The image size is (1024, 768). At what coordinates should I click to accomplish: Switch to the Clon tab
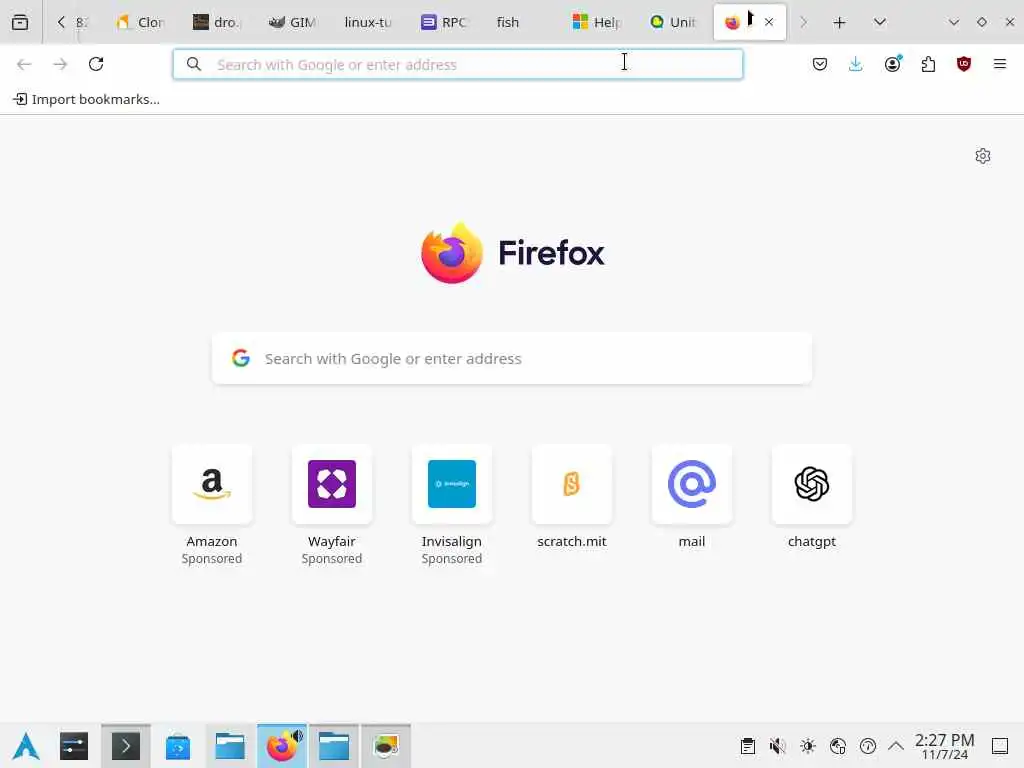point(140,22)
